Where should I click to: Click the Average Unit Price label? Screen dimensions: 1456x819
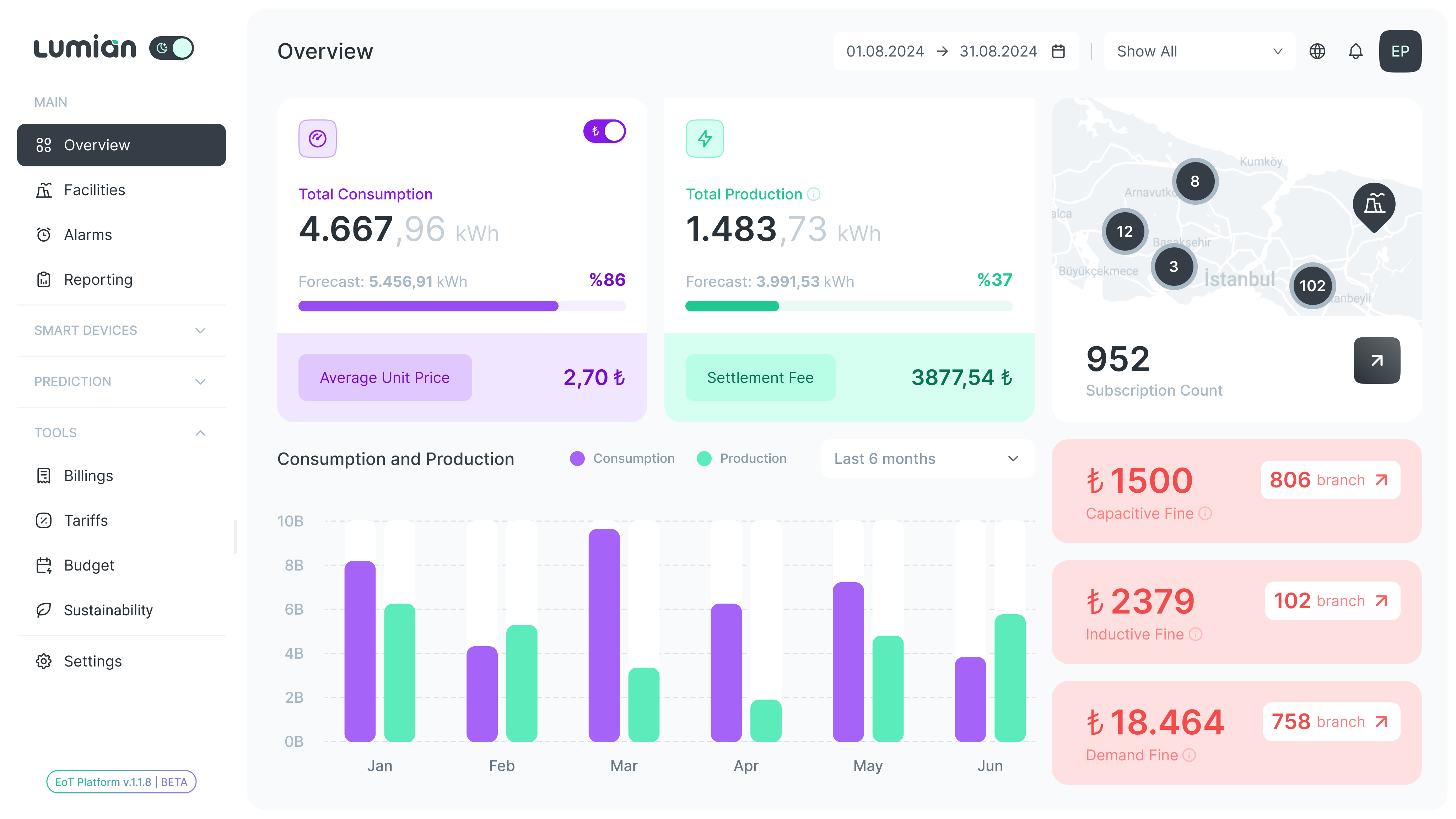tap(385, 377)
